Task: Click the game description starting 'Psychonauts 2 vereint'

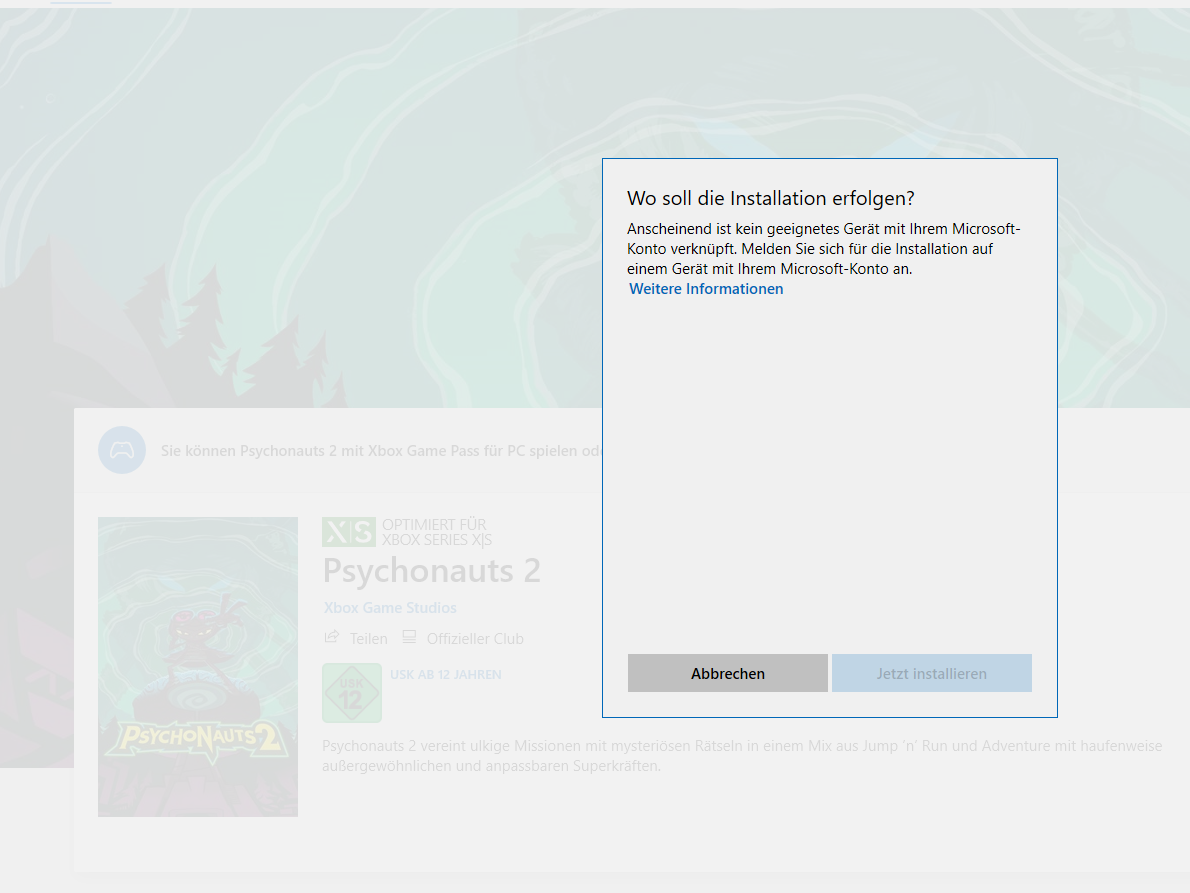Action: 741,756
